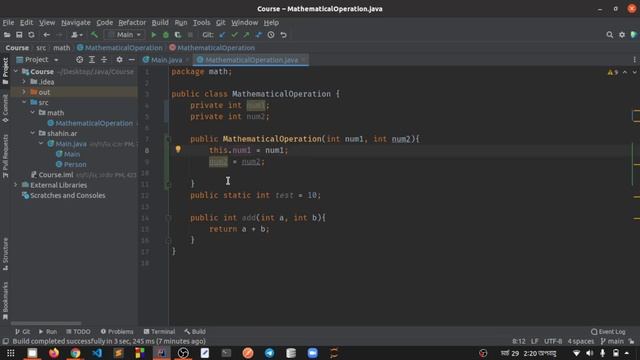Toggle the Structure side tool window
The height and width of the screenshot is (360, 640).
click(x=5, y=253)
